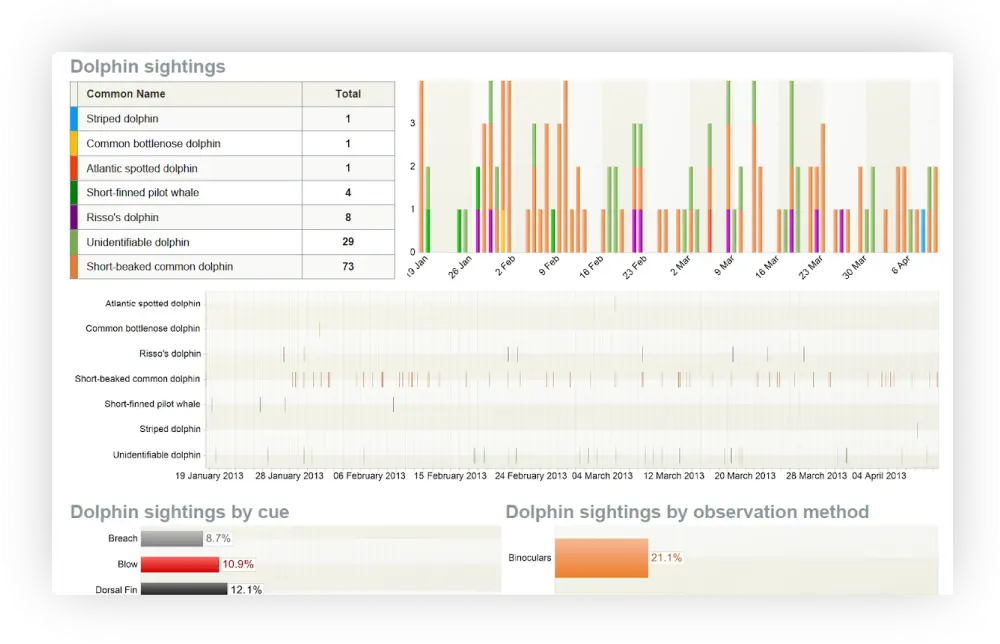Click the 21.1% Binoculars value label
The width and height of the screenshot is (1000, 644).
(x=666, y=558)
